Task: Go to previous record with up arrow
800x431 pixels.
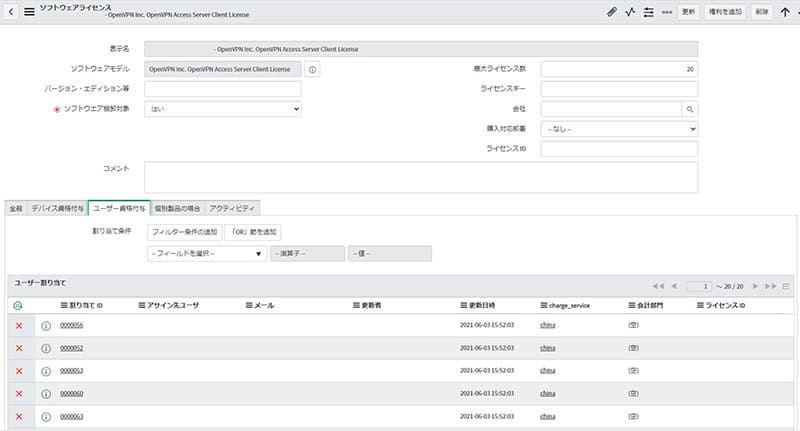Action: pyautogui.click(x=785, y=12)
